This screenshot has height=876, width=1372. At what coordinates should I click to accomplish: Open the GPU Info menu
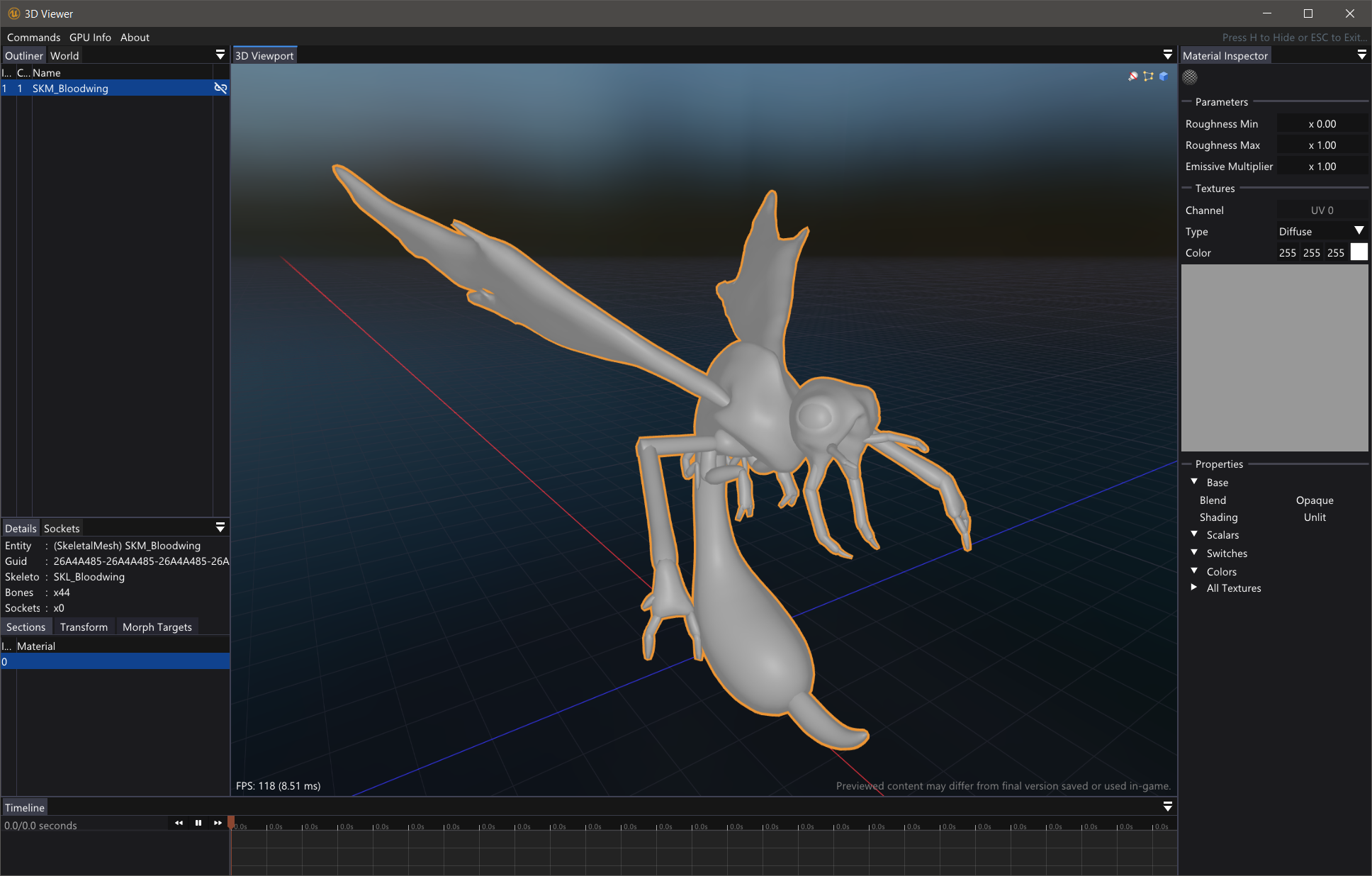point(90,37)
